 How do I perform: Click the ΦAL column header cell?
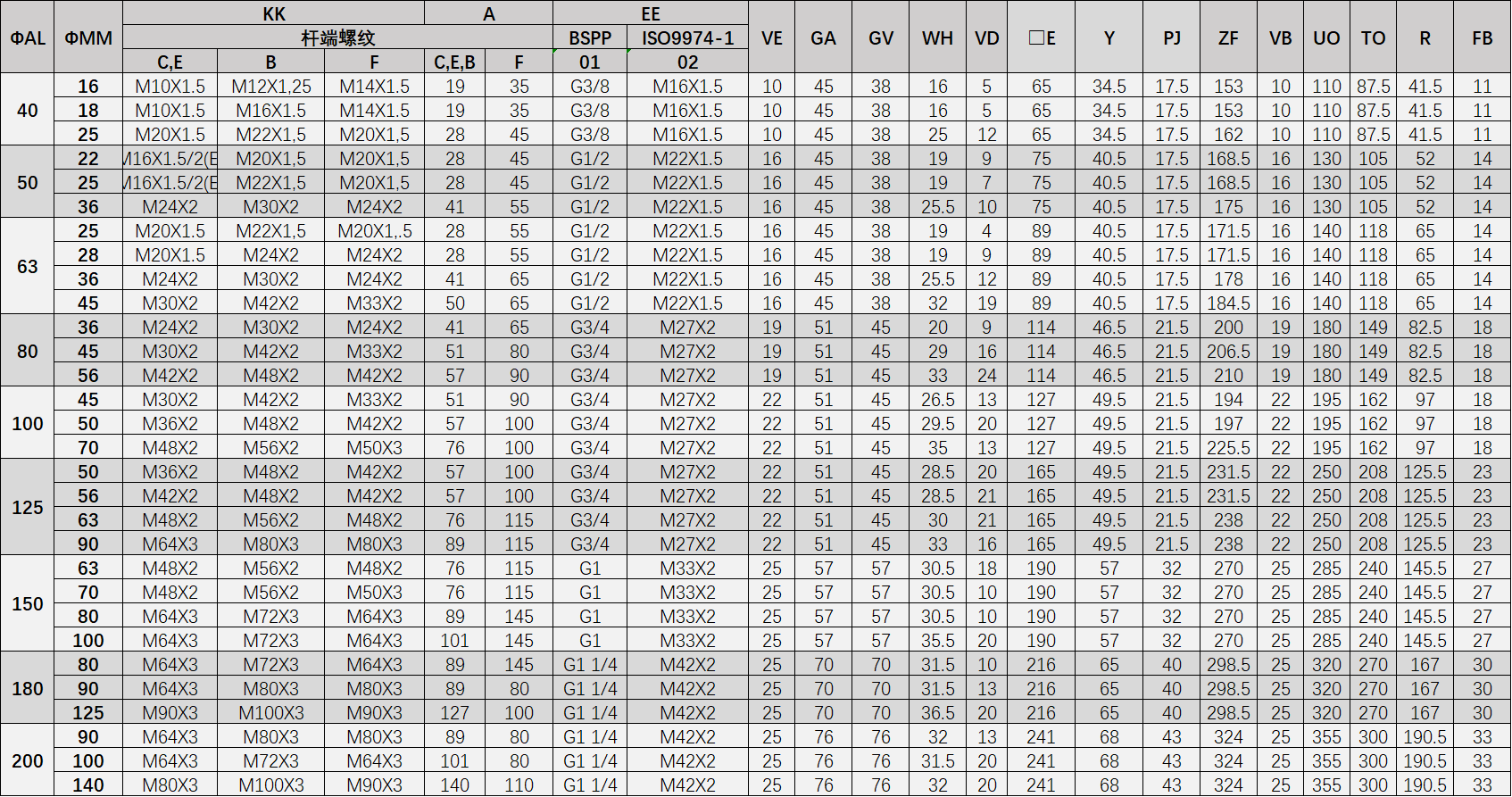click(x=27, y=37)
